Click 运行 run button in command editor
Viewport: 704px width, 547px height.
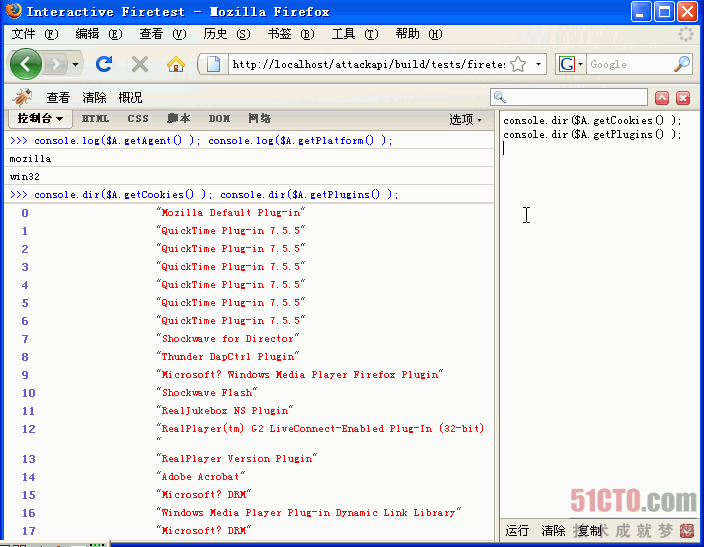click(517, 531)
